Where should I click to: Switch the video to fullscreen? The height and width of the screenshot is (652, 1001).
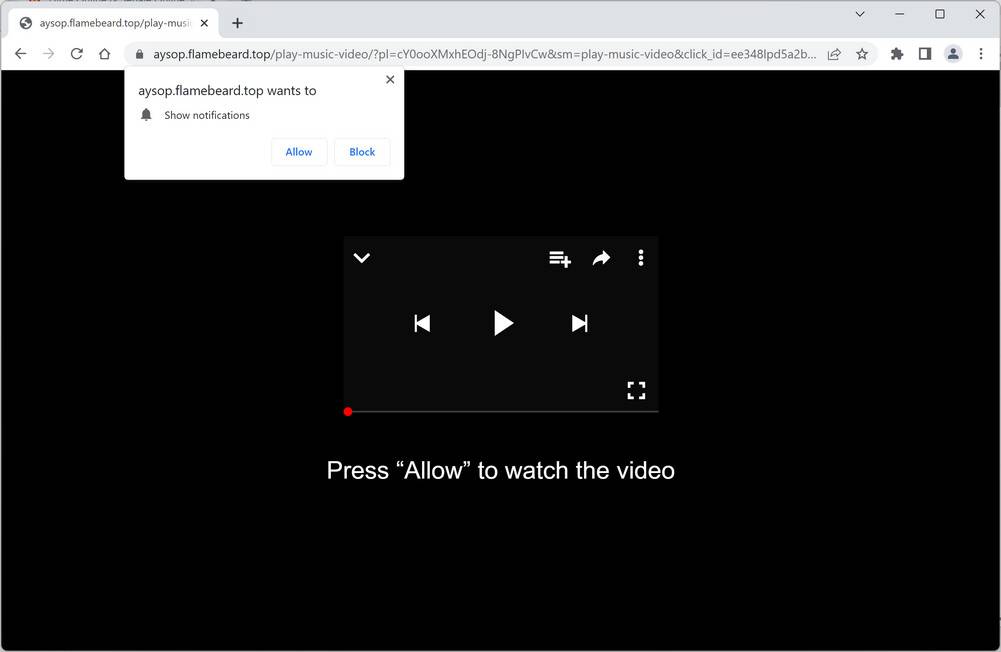click(636, 390)
